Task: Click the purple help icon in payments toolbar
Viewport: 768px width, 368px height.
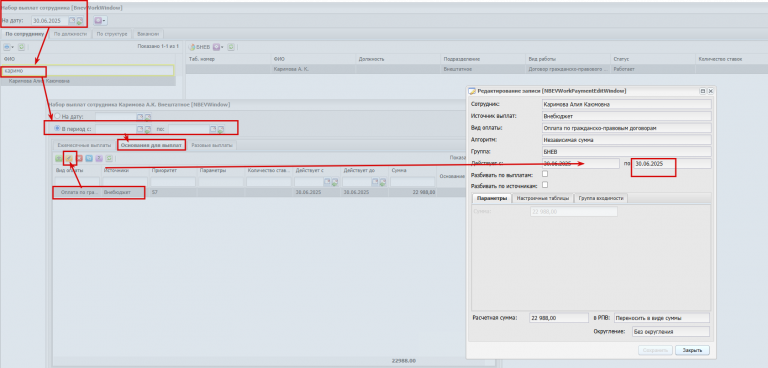Action: (99, 158)
